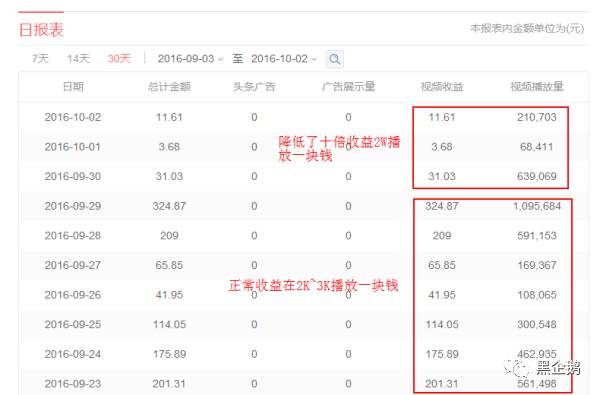The height and width of the screenshot is (395, 600).
Task: Click the 广告展示量 column header
Action: pos(348,87)
